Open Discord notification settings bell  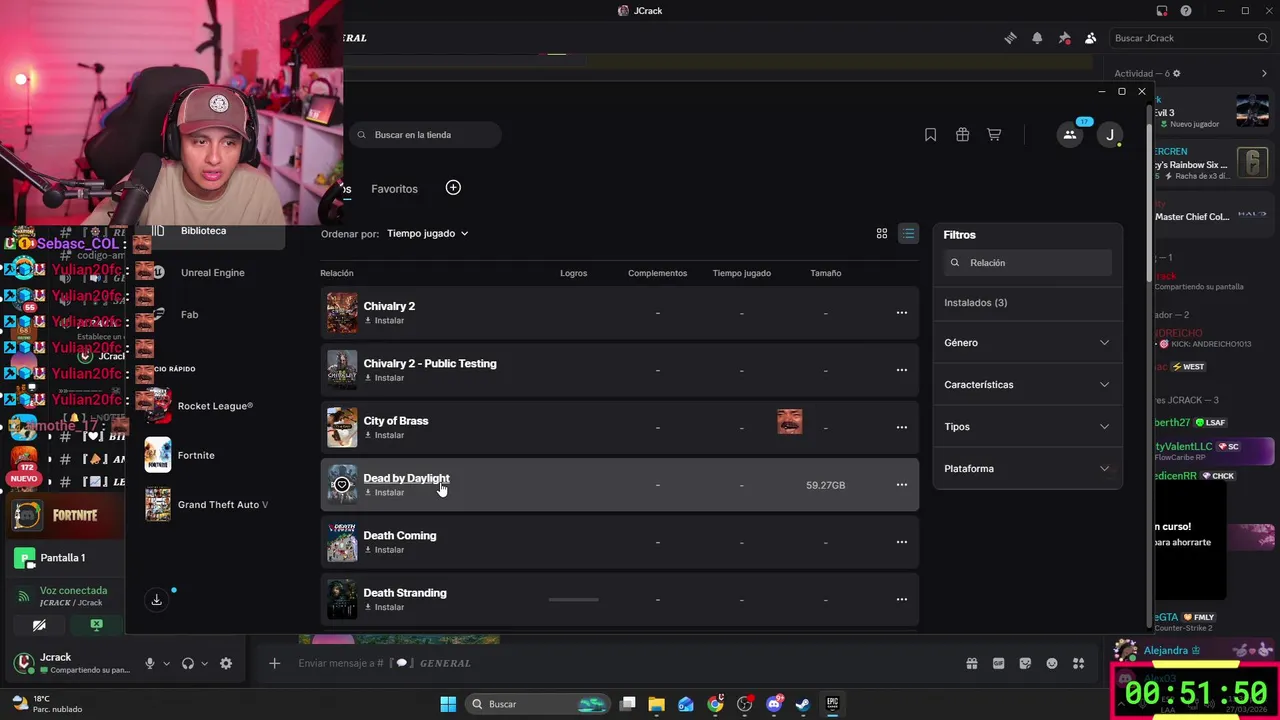pos(1037,38)
